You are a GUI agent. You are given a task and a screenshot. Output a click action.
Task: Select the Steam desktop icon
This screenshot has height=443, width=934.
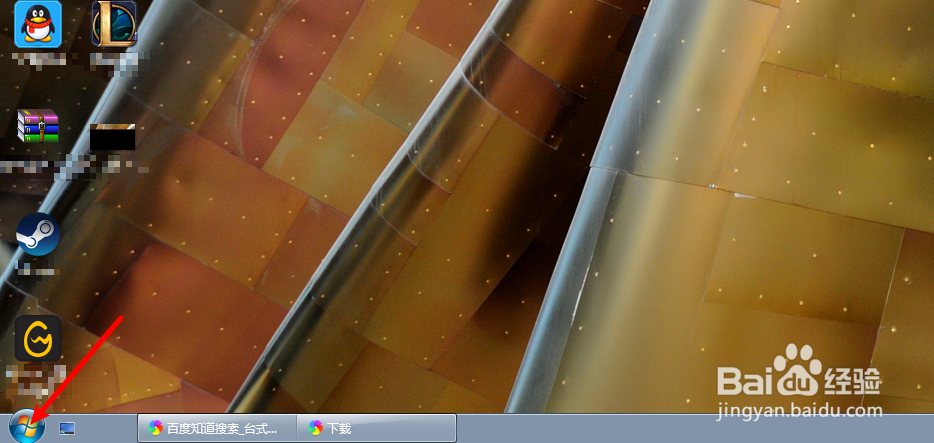click(38, 234)
